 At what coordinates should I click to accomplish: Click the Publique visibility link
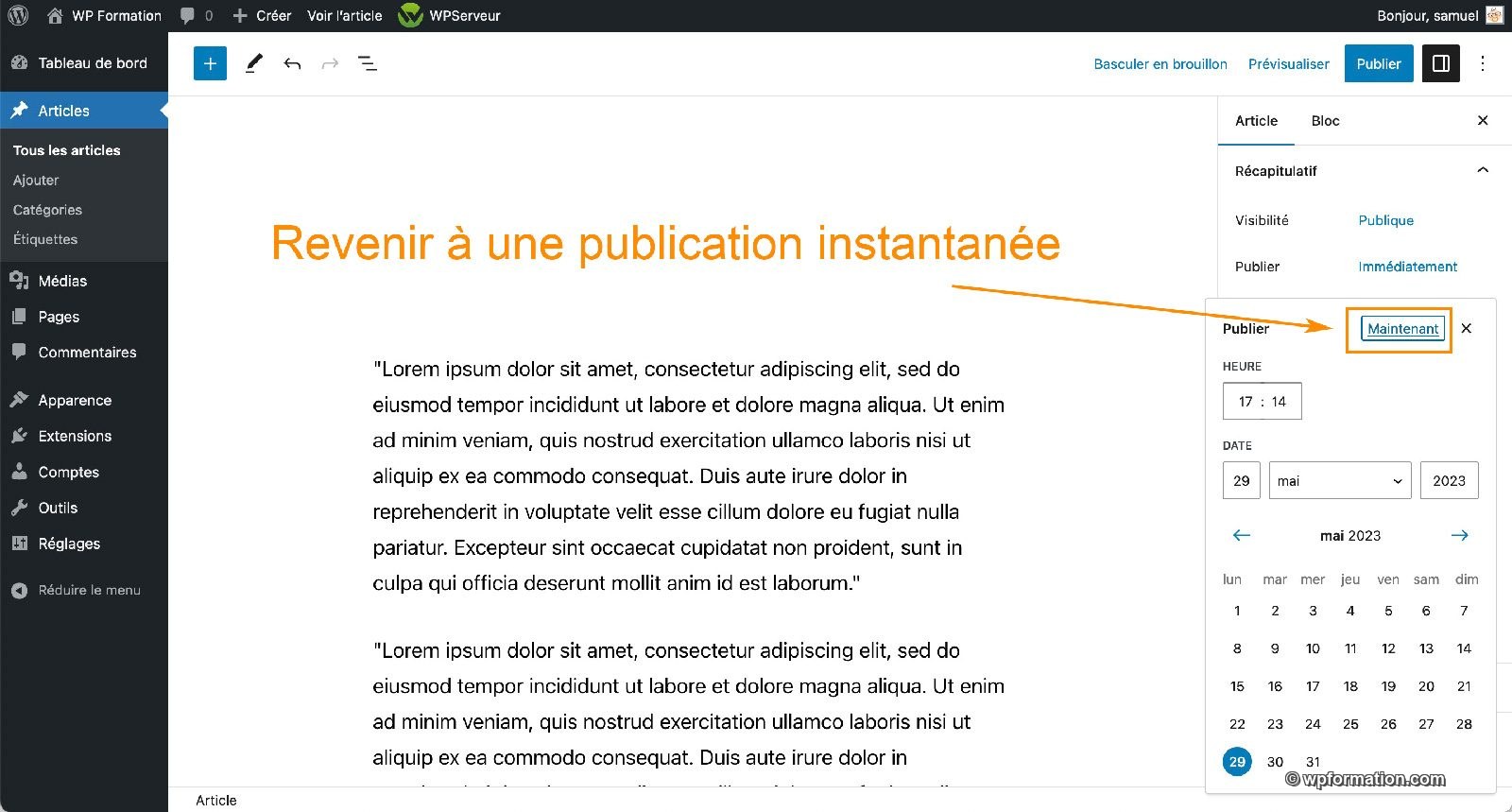1385,220
